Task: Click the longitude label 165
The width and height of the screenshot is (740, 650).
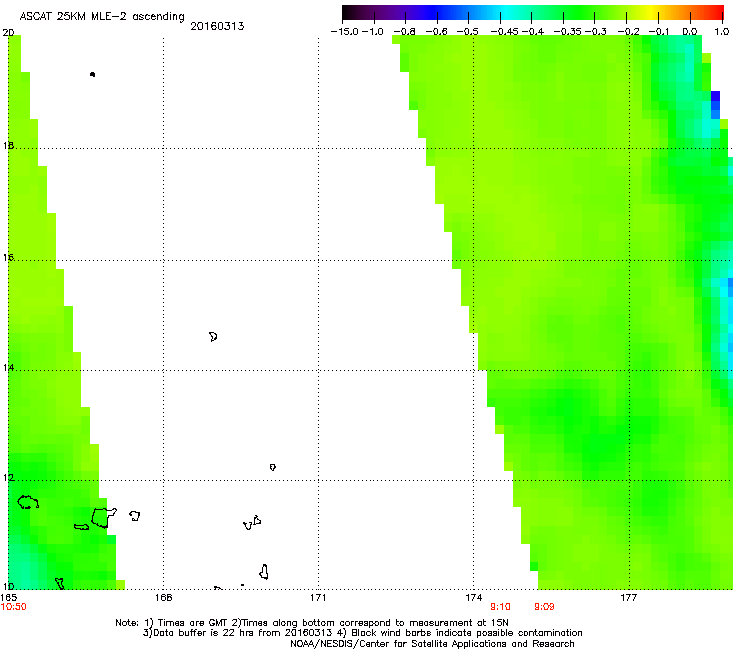Action: click(x=9, y=598)
